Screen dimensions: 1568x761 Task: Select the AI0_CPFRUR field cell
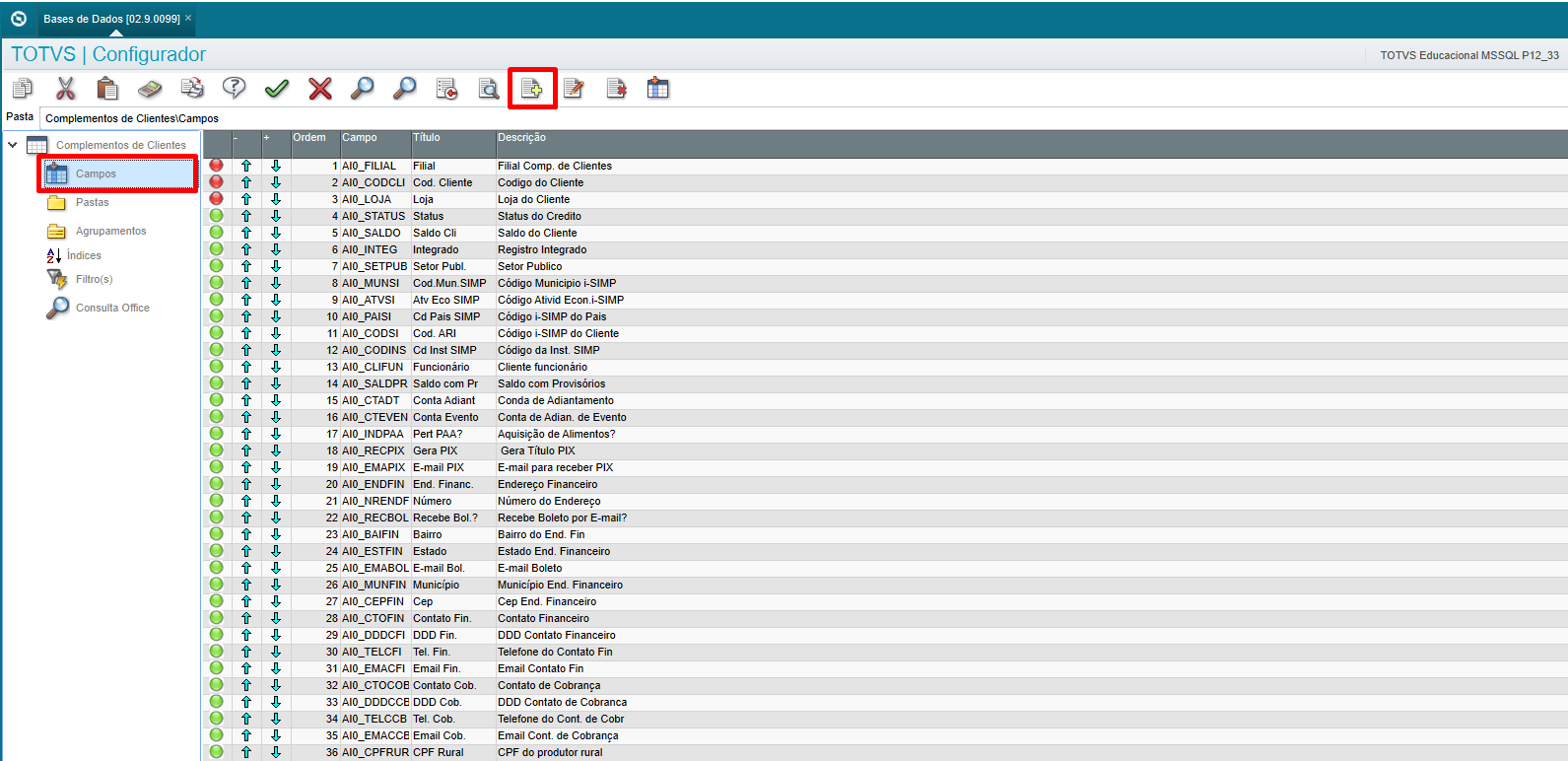(375, 752)
